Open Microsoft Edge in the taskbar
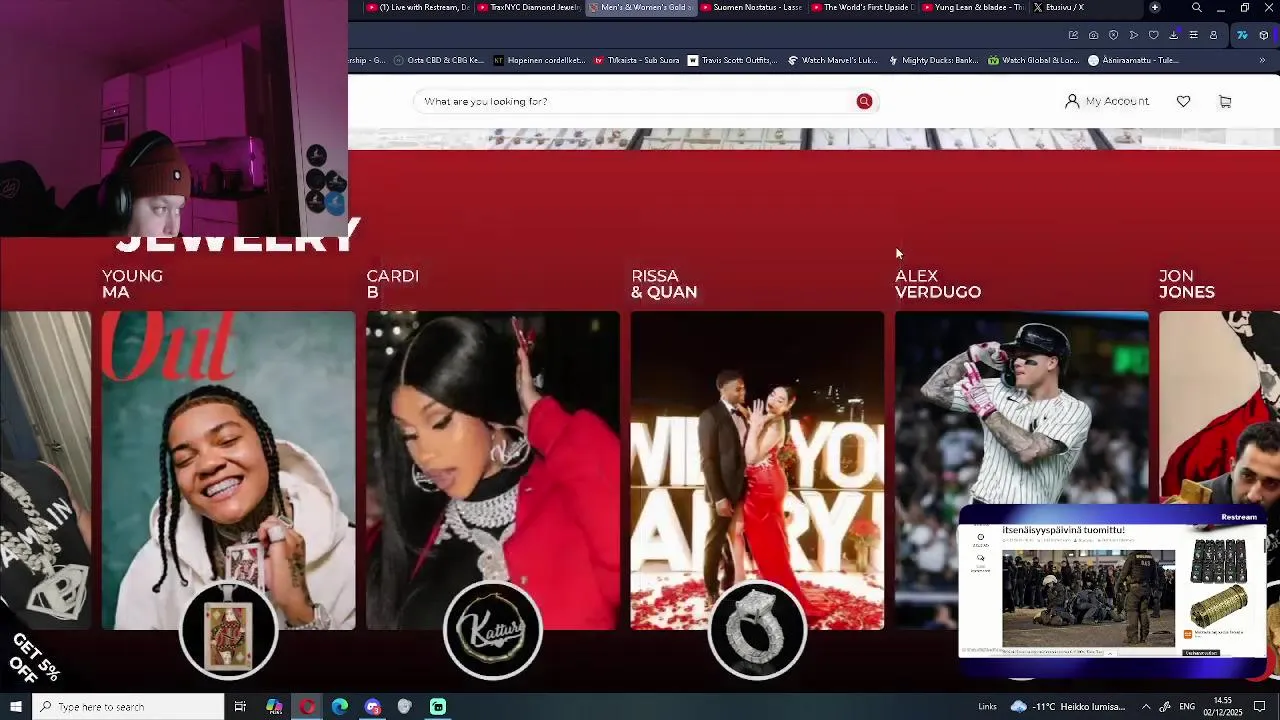Screen dimensions: 1280x720 click(x=340, y=707)
